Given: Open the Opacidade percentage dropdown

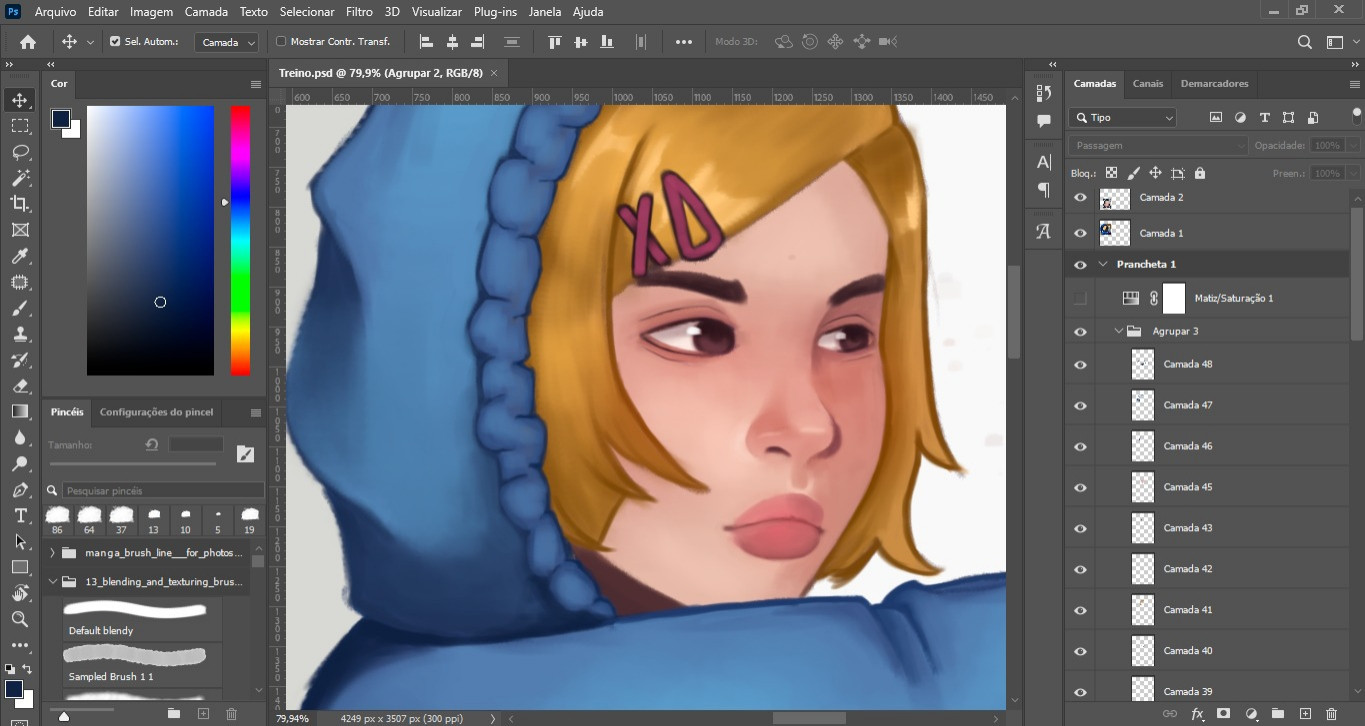Looking at the screenshot, I should pyautogui.click(x=1353, y=145).
